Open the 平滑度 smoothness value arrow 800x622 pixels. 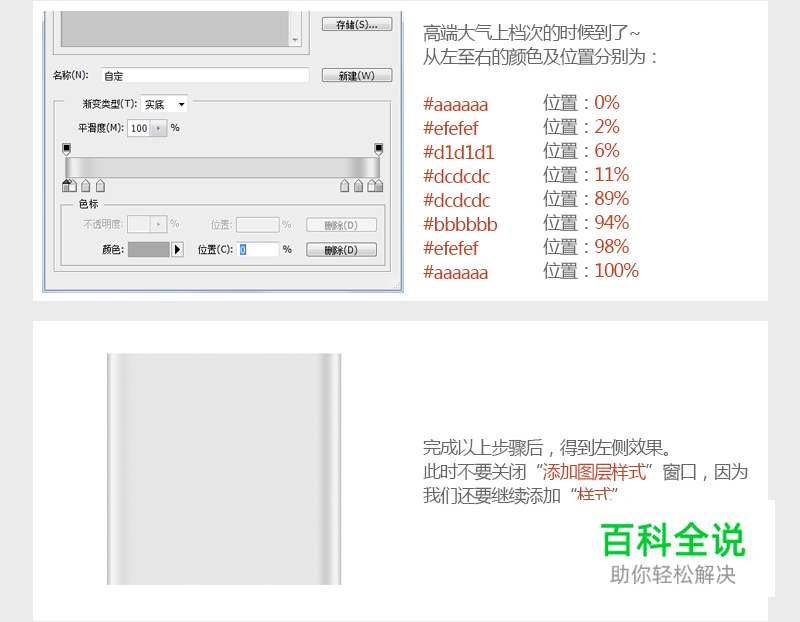(160, 128)
